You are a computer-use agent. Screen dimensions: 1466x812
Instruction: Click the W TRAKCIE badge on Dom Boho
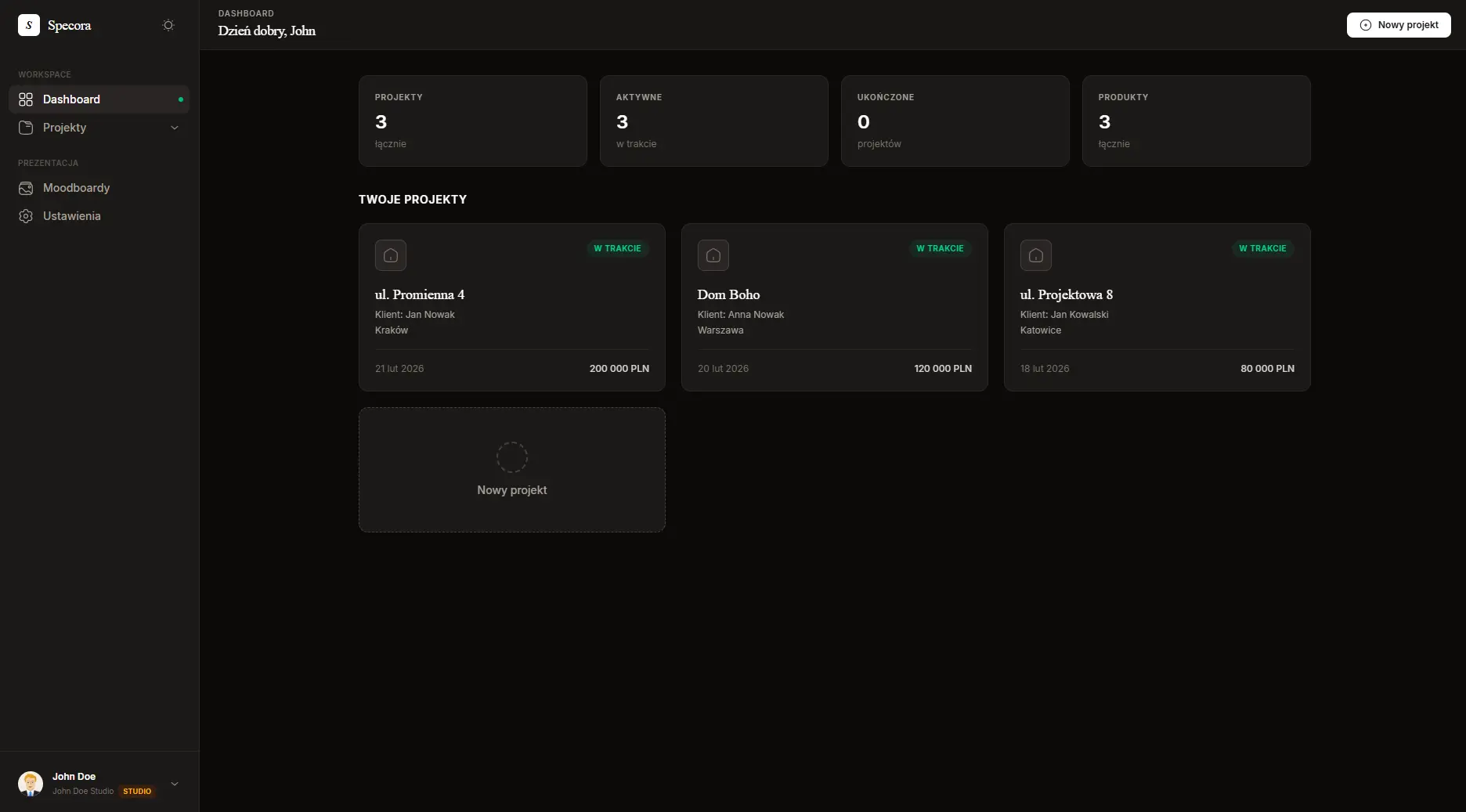tap(940, 249)
